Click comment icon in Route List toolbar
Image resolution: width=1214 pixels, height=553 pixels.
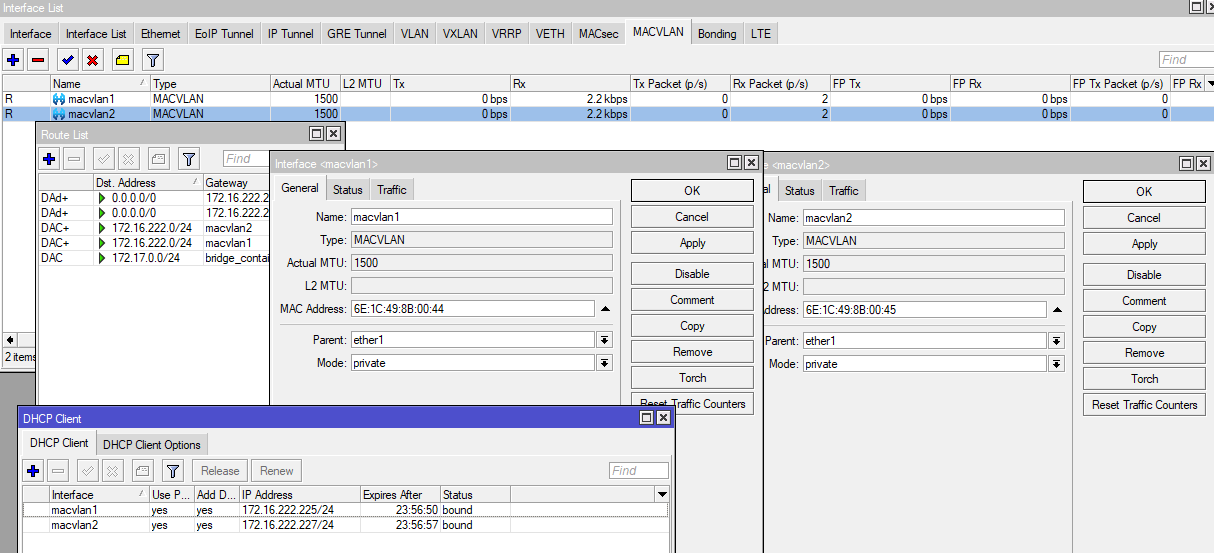tap(159, 158)
